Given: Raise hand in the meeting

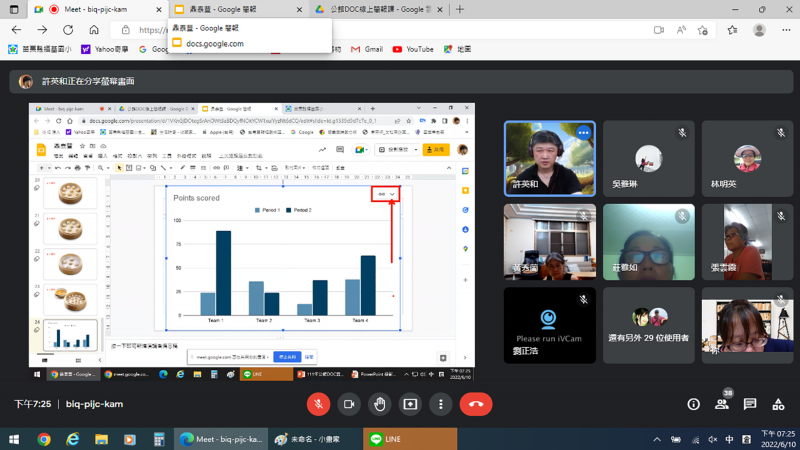Looking at the screenshot, I should coord(380,404).
